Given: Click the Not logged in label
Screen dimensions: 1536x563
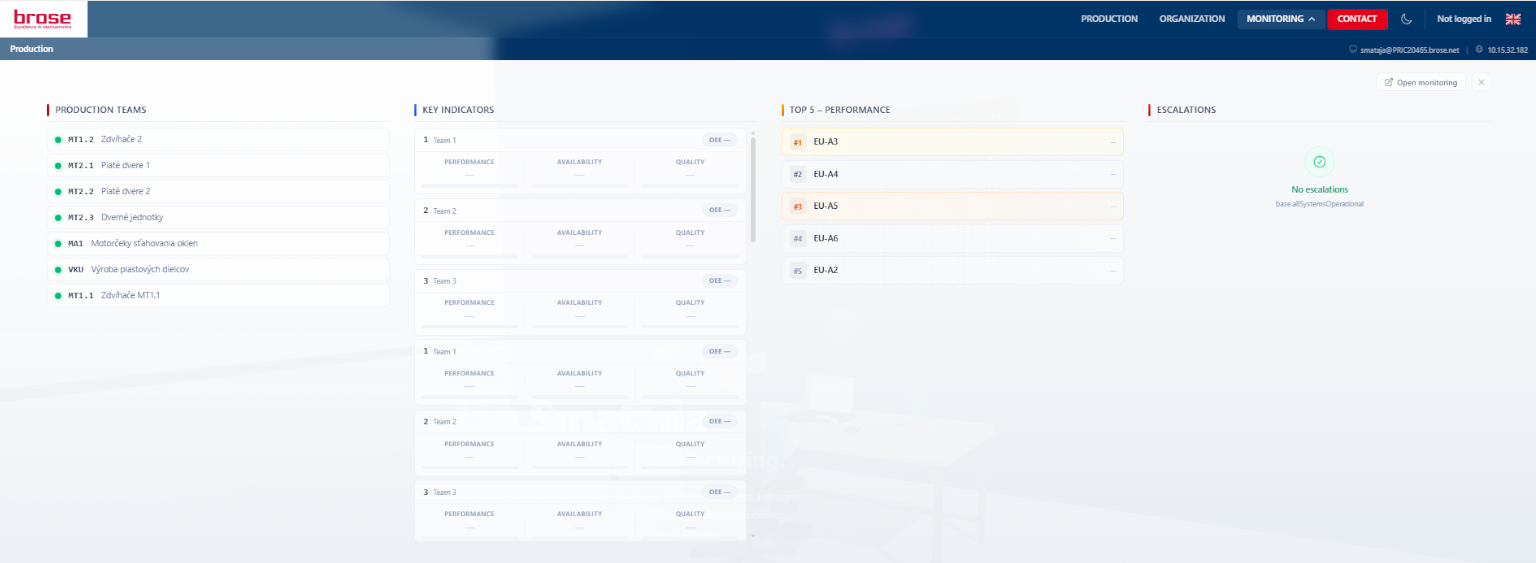Looking at the screenshot, I should pos(1464,19).
